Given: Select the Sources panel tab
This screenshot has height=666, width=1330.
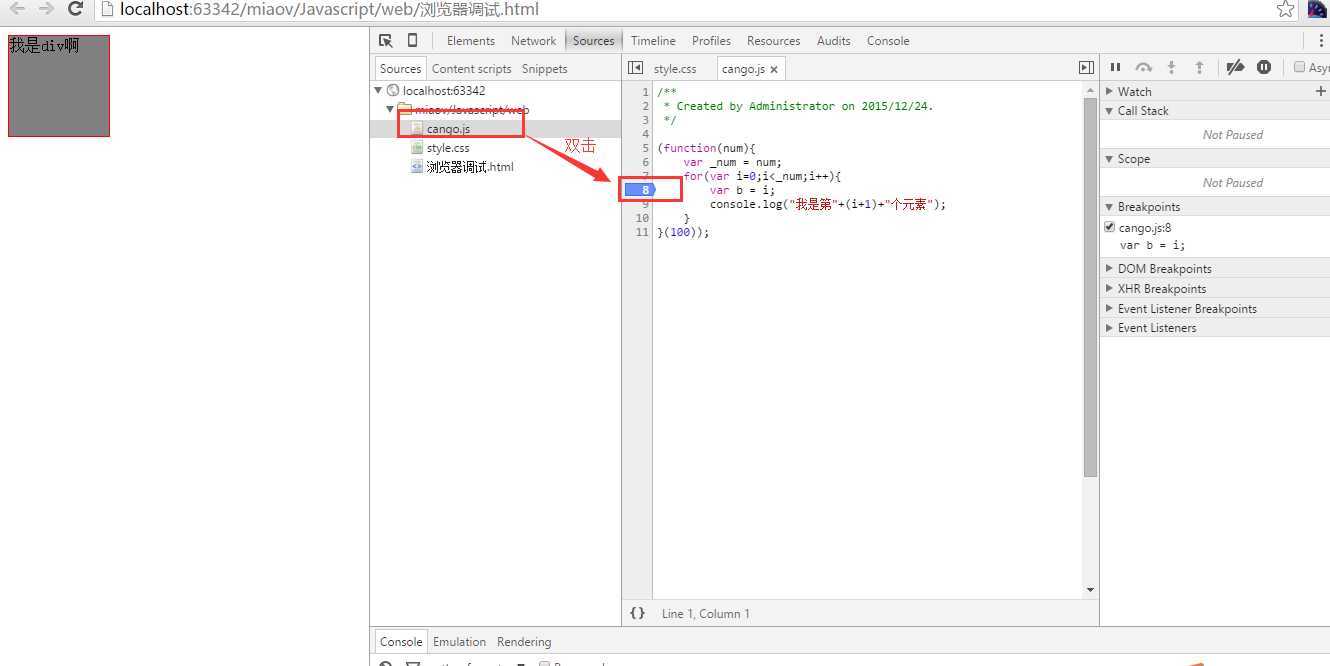Looking at the screenshot, I should coord(593,41).
